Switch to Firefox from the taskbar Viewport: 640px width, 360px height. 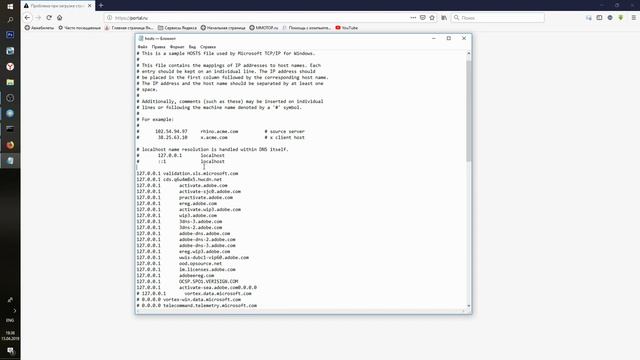point(10,145)
